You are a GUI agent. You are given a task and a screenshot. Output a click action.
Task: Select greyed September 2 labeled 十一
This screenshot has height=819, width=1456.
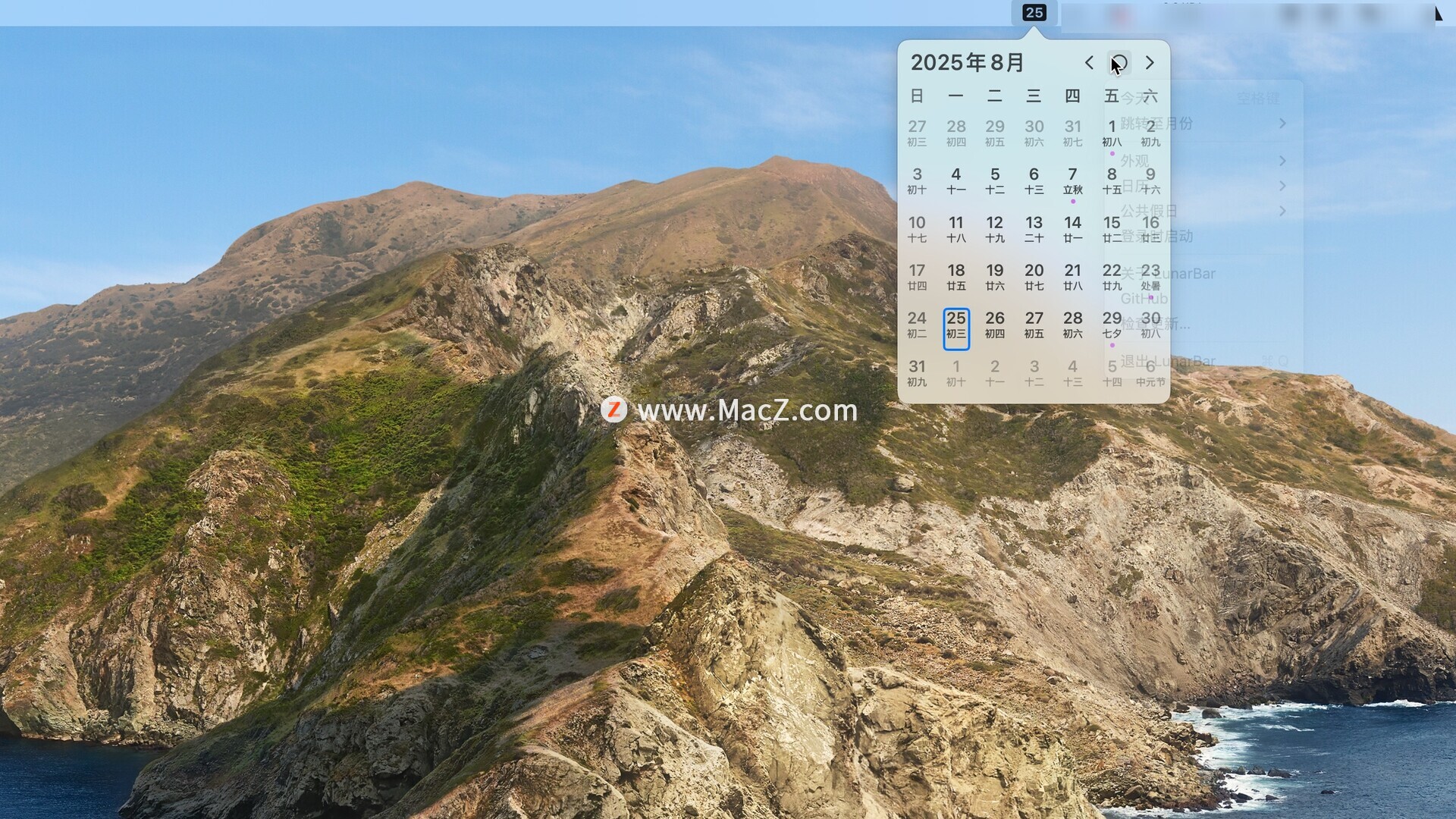pyautogui.click(x=995, y=374)
